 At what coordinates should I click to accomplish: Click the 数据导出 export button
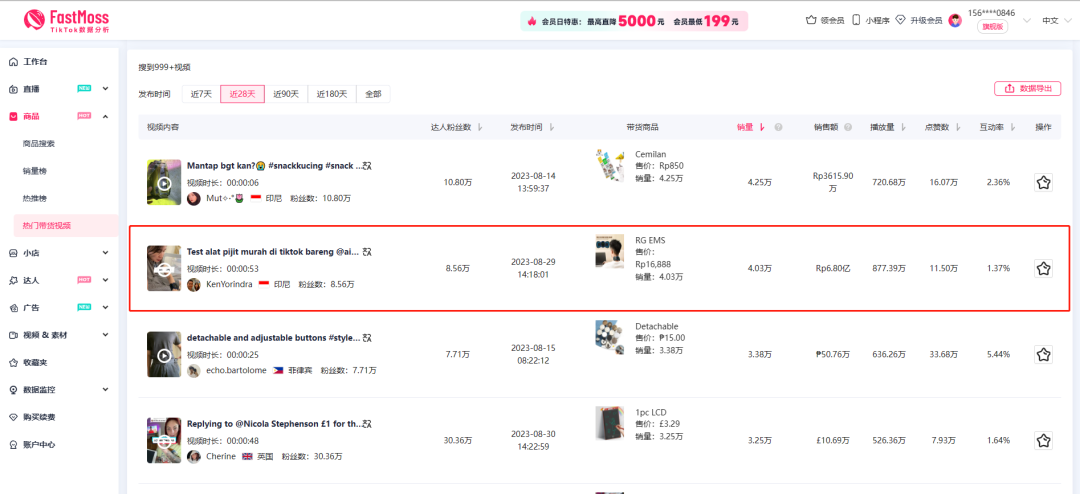tap(1027, 89)
